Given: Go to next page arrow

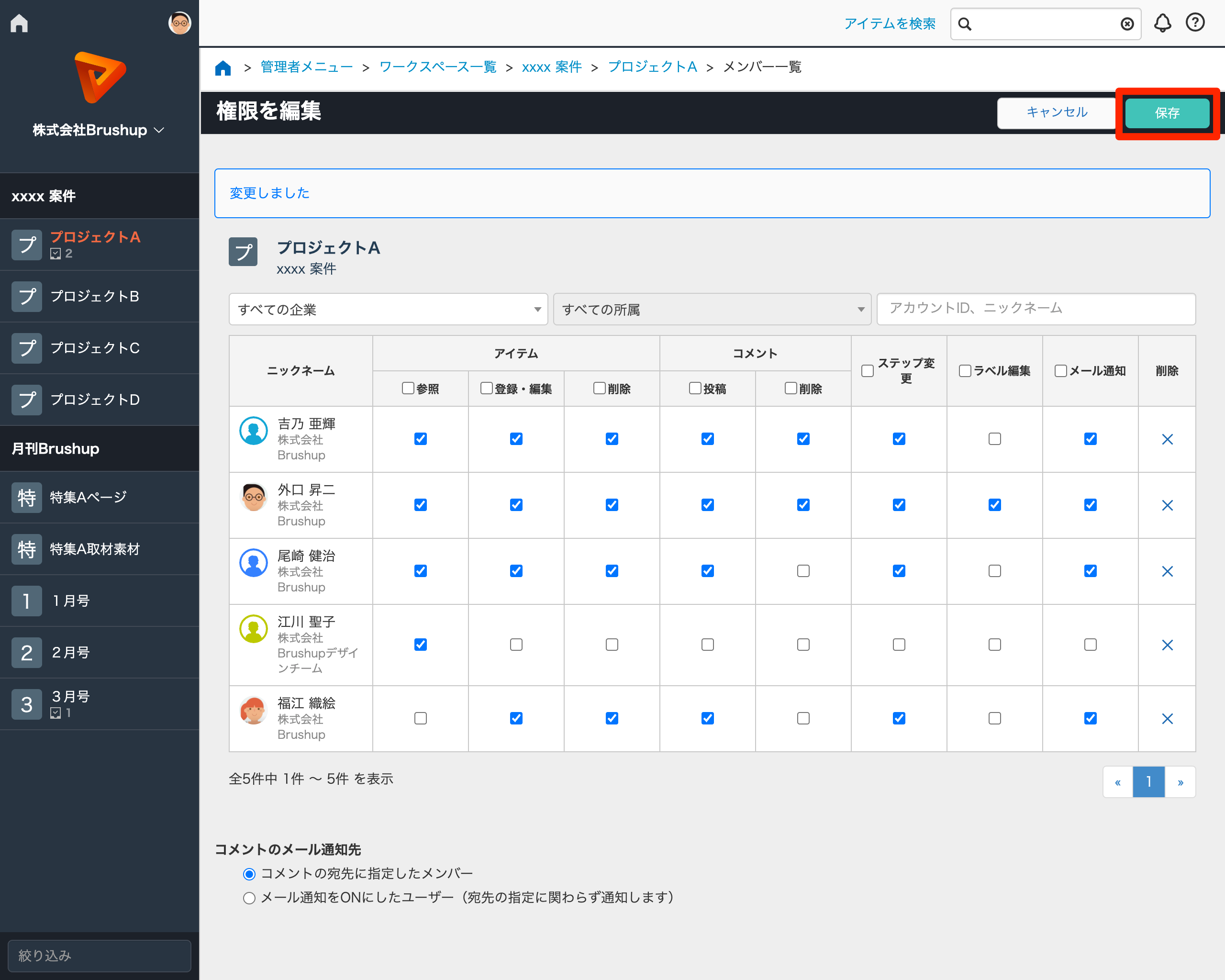Looking at the screenshot, I should (x=1180, y=782).
